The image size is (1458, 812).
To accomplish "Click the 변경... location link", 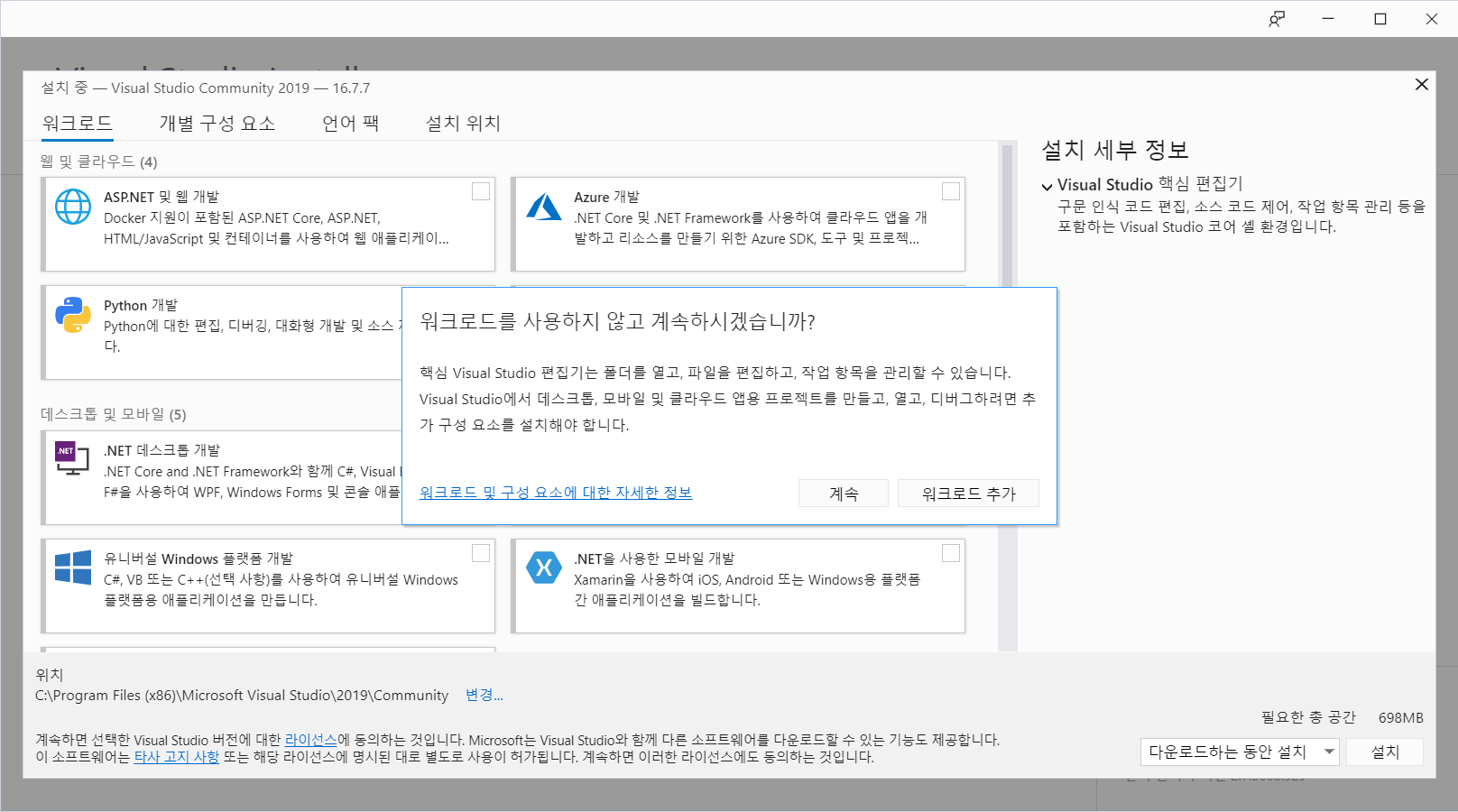I will tap(484, 695).
